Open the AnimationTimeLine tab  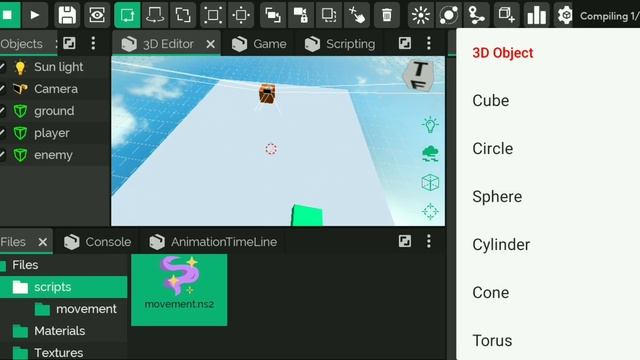tap(213, 242)
